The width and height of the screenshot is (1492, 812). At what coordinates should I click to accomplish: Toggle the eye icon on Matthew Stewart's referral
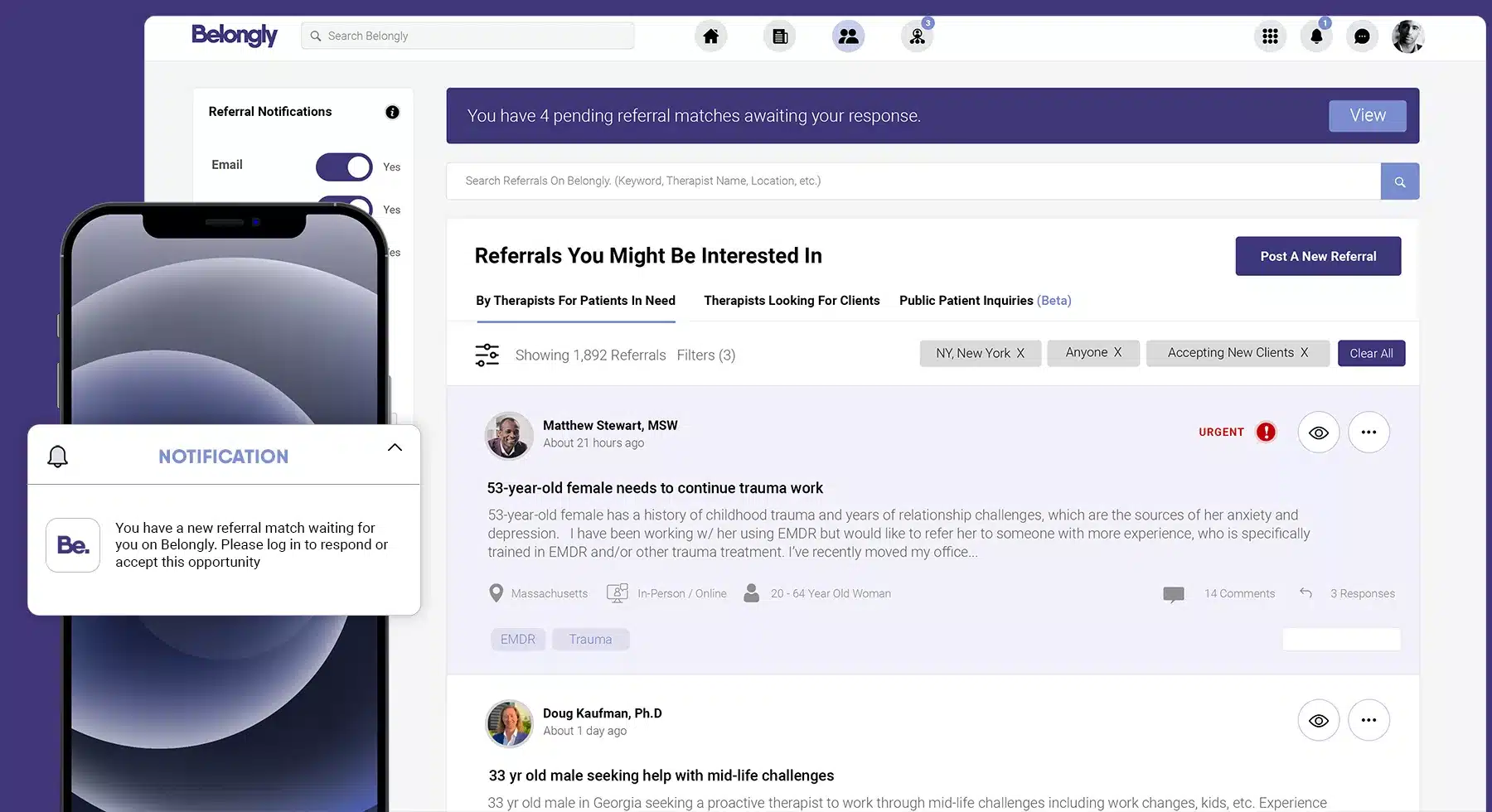coord(1318,432)
